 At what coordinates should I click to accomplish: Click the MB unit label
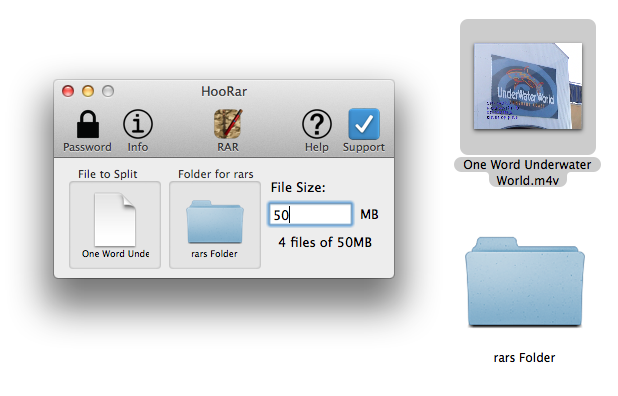(369, 214)
